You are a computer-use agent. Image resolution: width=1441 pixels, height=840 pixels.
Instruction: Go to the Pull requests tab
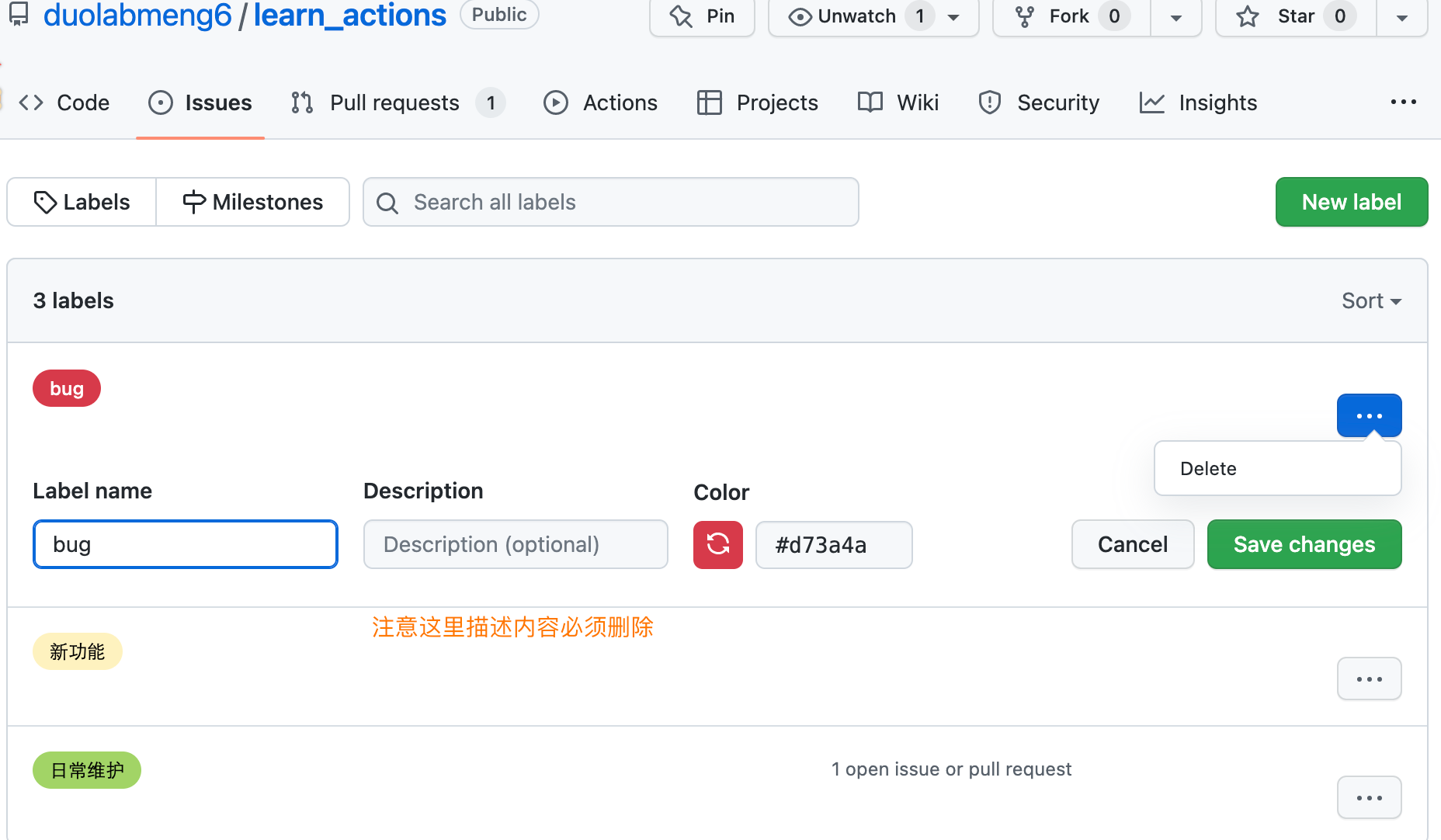[x=398, y=102]
